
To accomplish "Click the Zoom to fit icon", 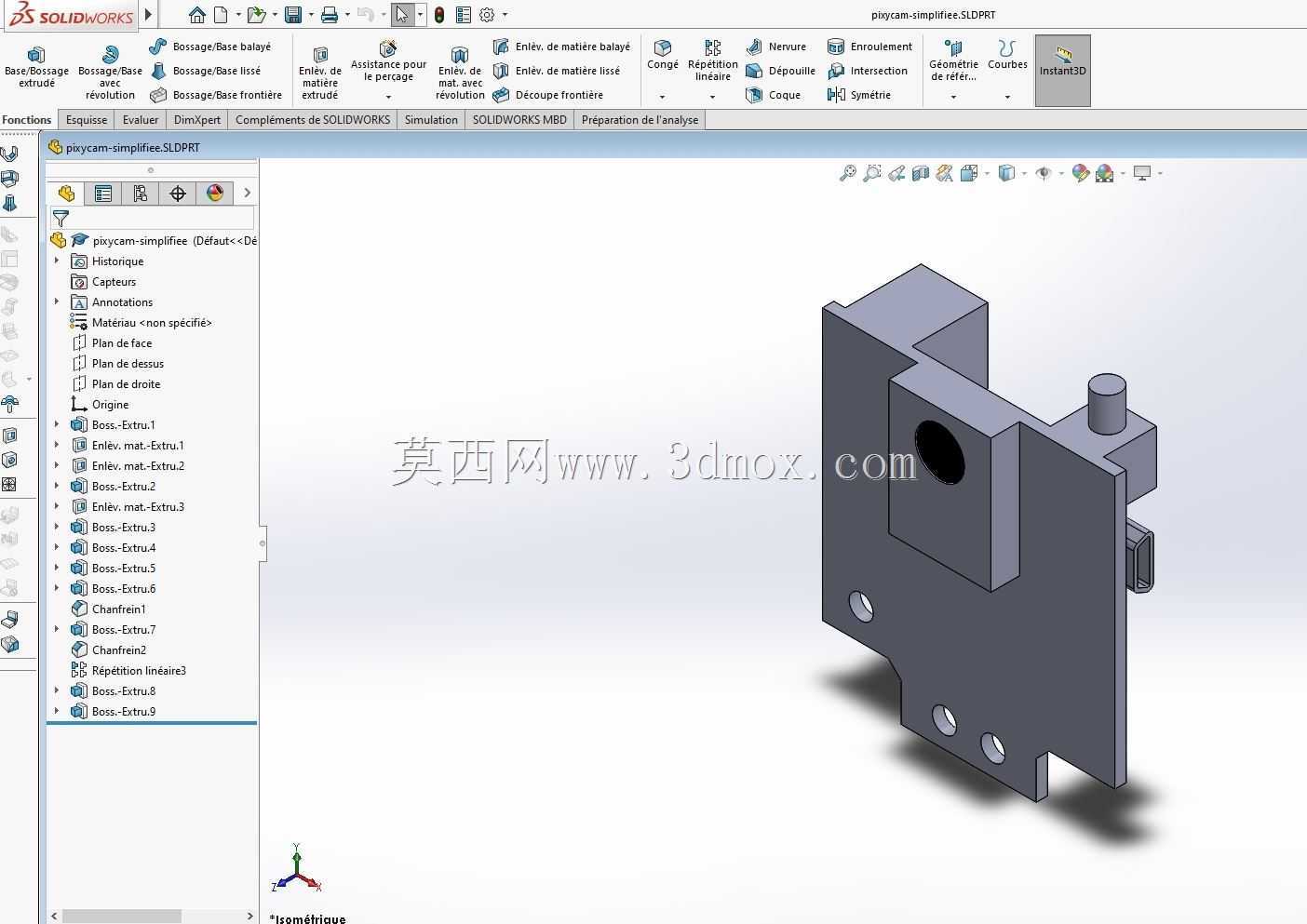I will [x=847, y=173].
